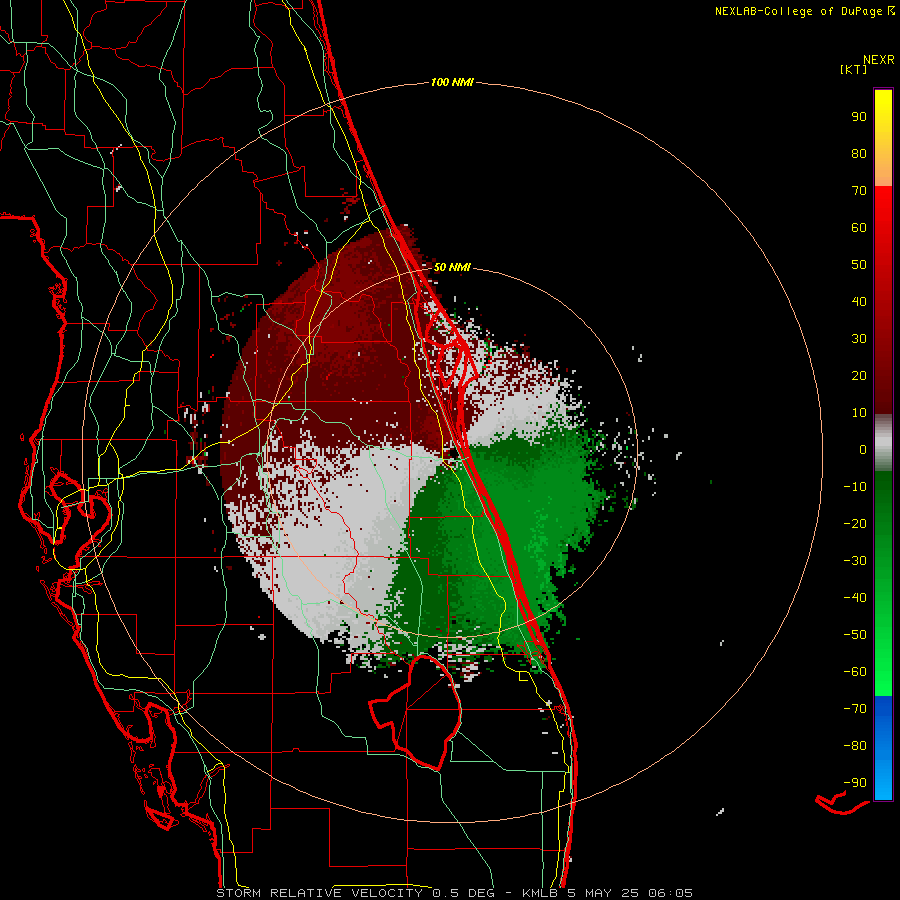The width and height of the screenshot is (900, 900).
Task: Click the 100 NMI range ring label
Action: pyautogui.click(x=452, y=83)
